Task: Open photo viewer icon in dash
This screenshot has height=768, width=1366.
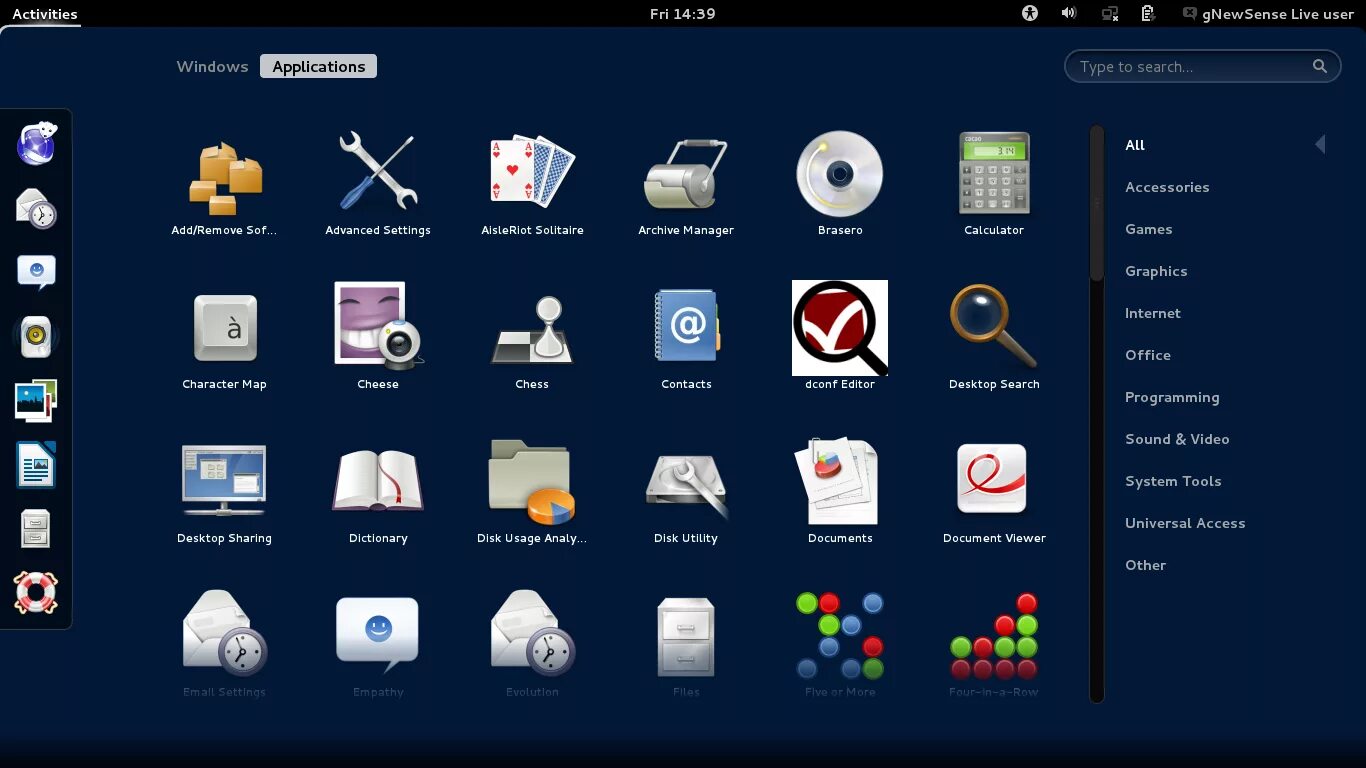Action: point(36,401)
